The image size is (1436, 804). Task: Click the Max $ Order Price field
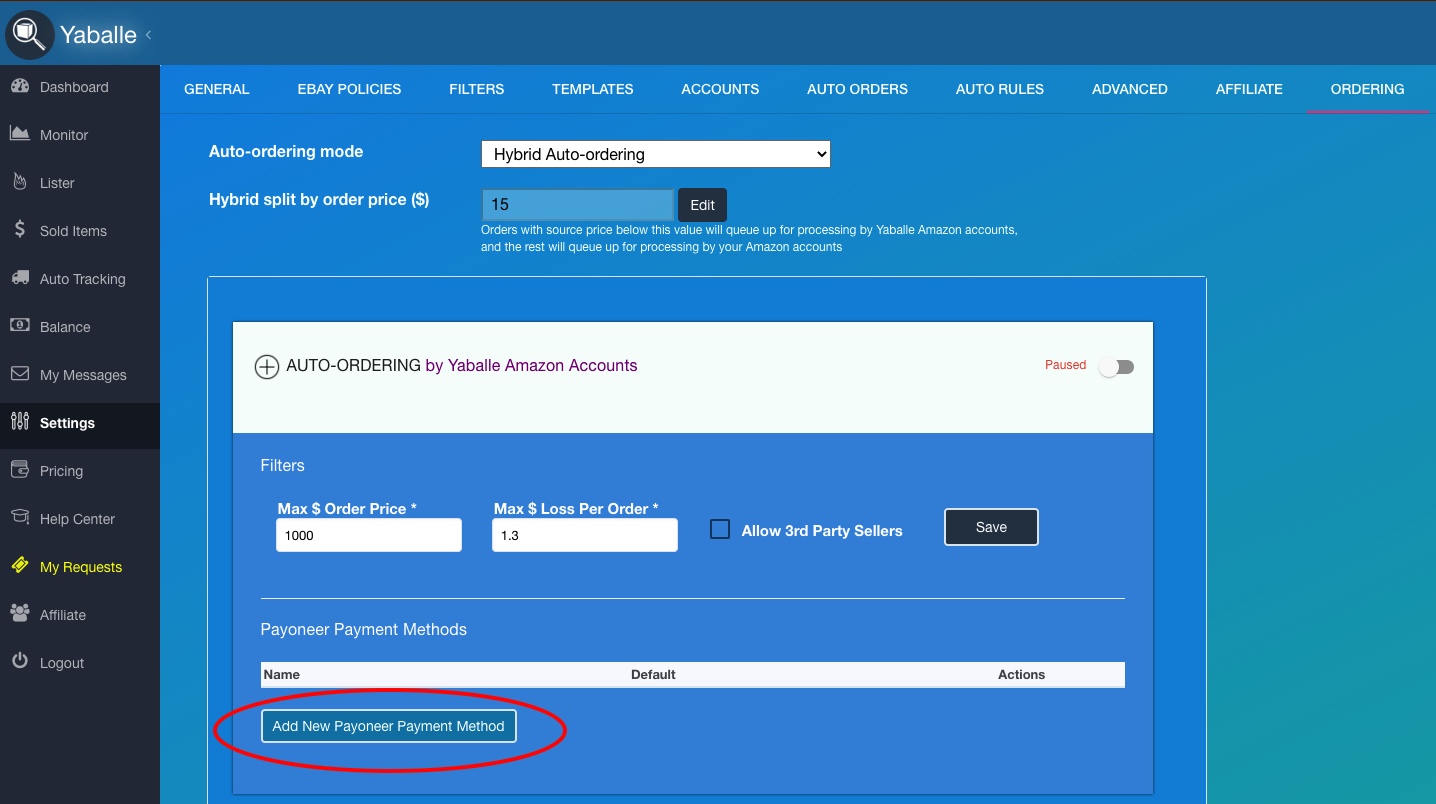[368, 535]
